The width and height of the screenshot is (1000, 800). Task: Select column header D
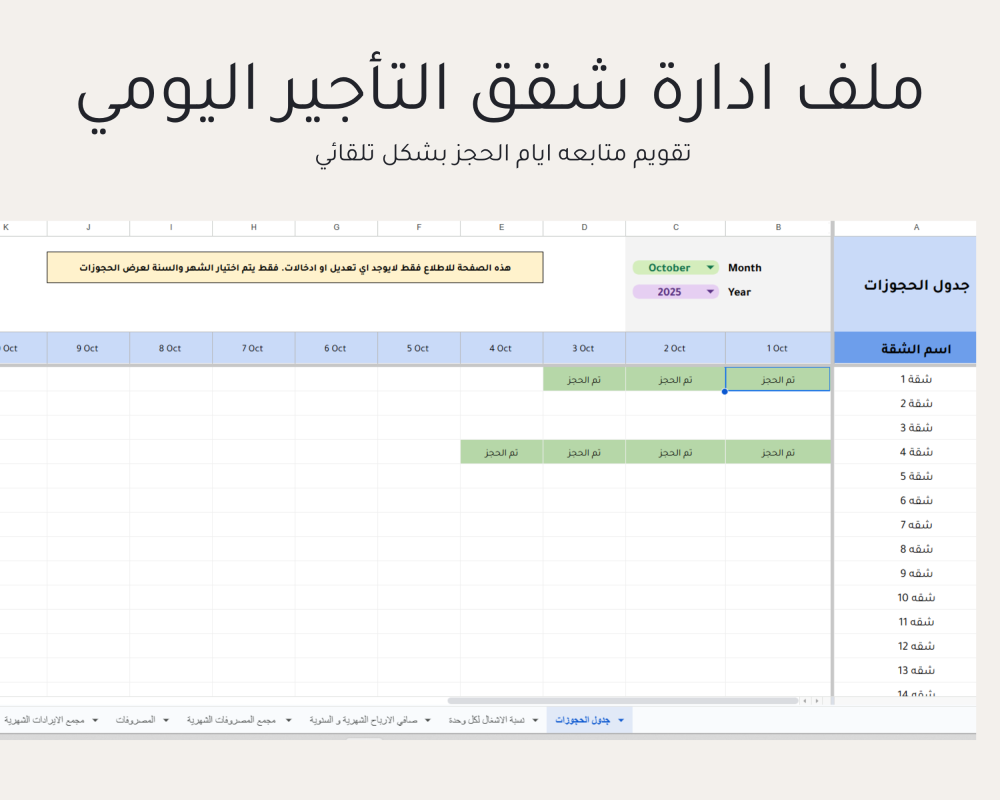pos(584,228)
